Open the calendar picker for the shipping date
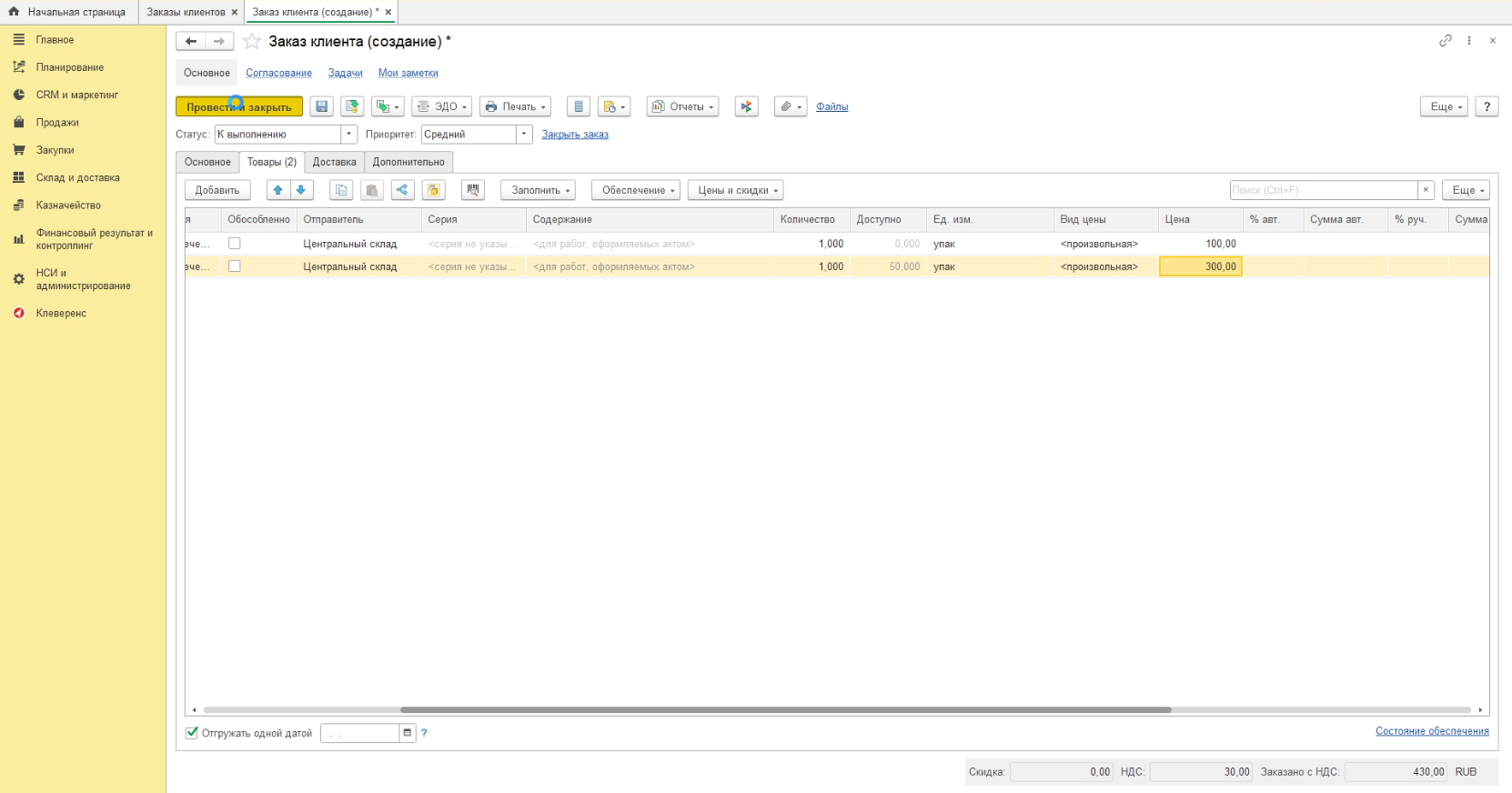 (x=408, y=733)
